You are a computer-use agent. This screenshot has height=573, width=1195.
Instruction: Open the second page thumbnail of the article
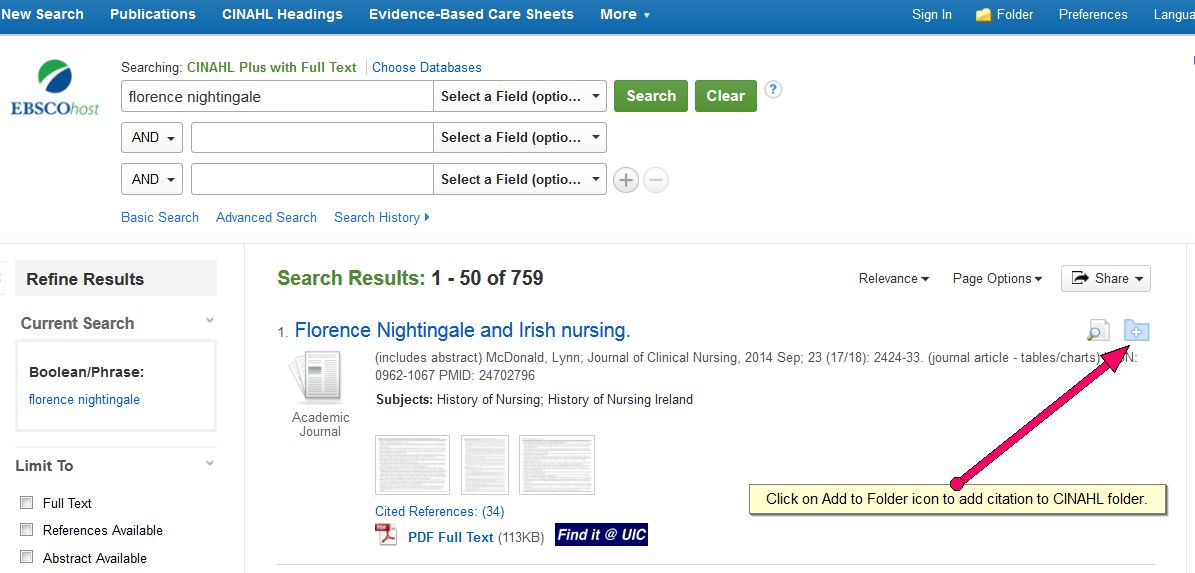(485, 465)
